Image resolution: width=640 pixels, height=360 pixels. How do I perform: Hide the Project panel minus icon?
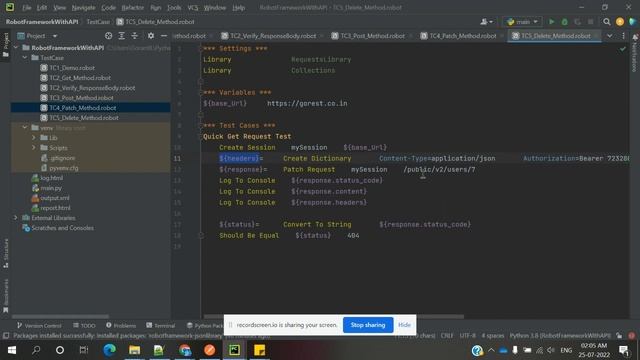(x=164, y=36)
